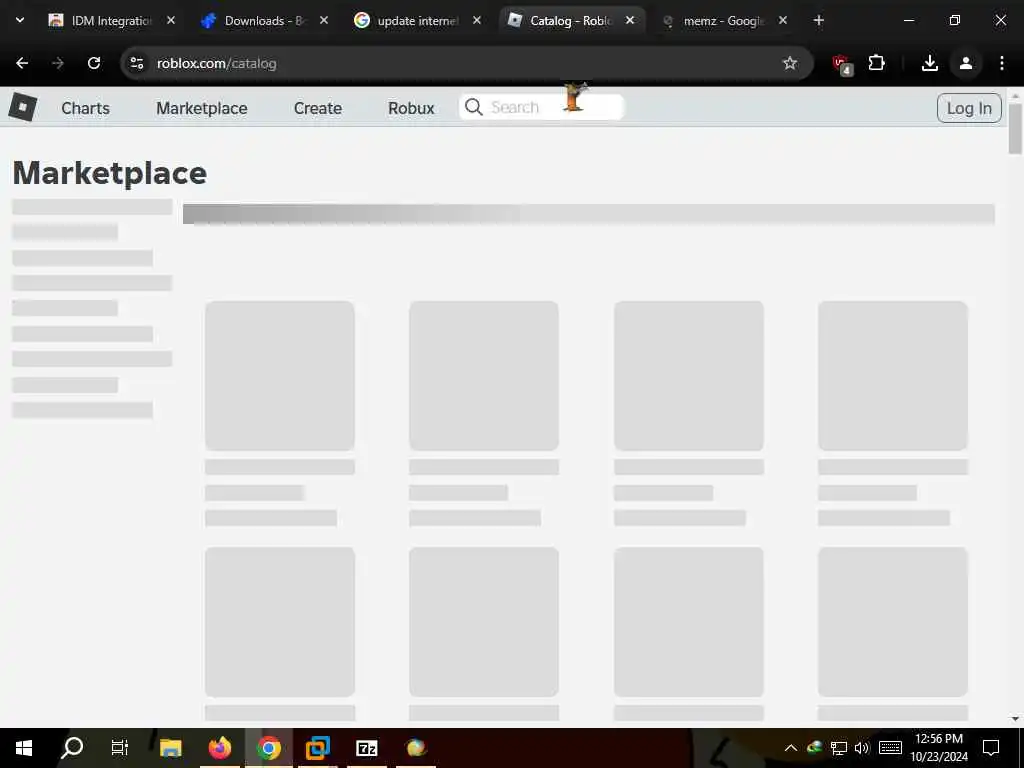1024x768 pixels.
Task: Go back with the browser back arrow
Action: pos(22,63)
